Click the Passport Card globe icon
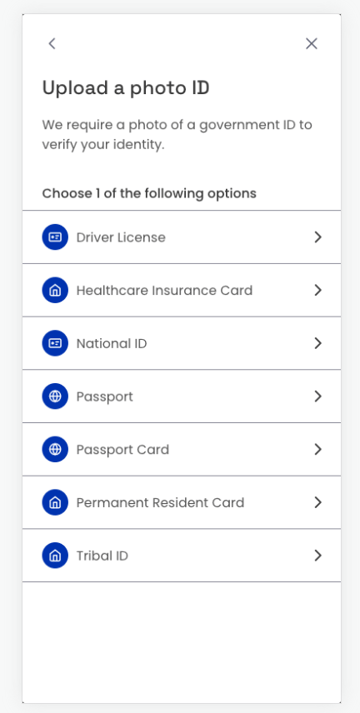Viewport: 360px width, 713px height. (x=55, y=449)
